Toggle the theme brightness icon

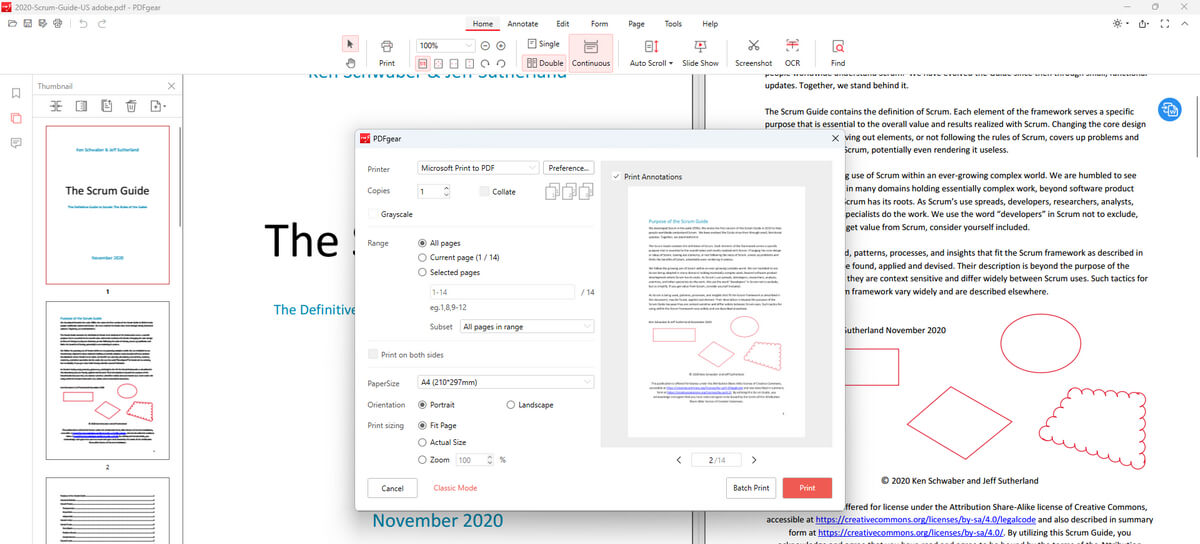[1119, 23]
